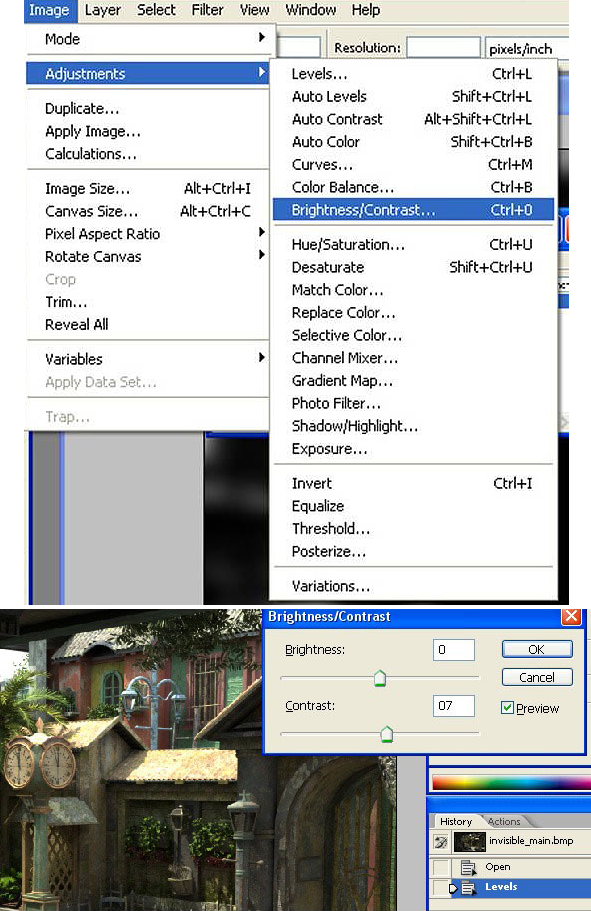
Task: Apply Invert adjustment
Action: pyautogui.click(x=413, y=483)
